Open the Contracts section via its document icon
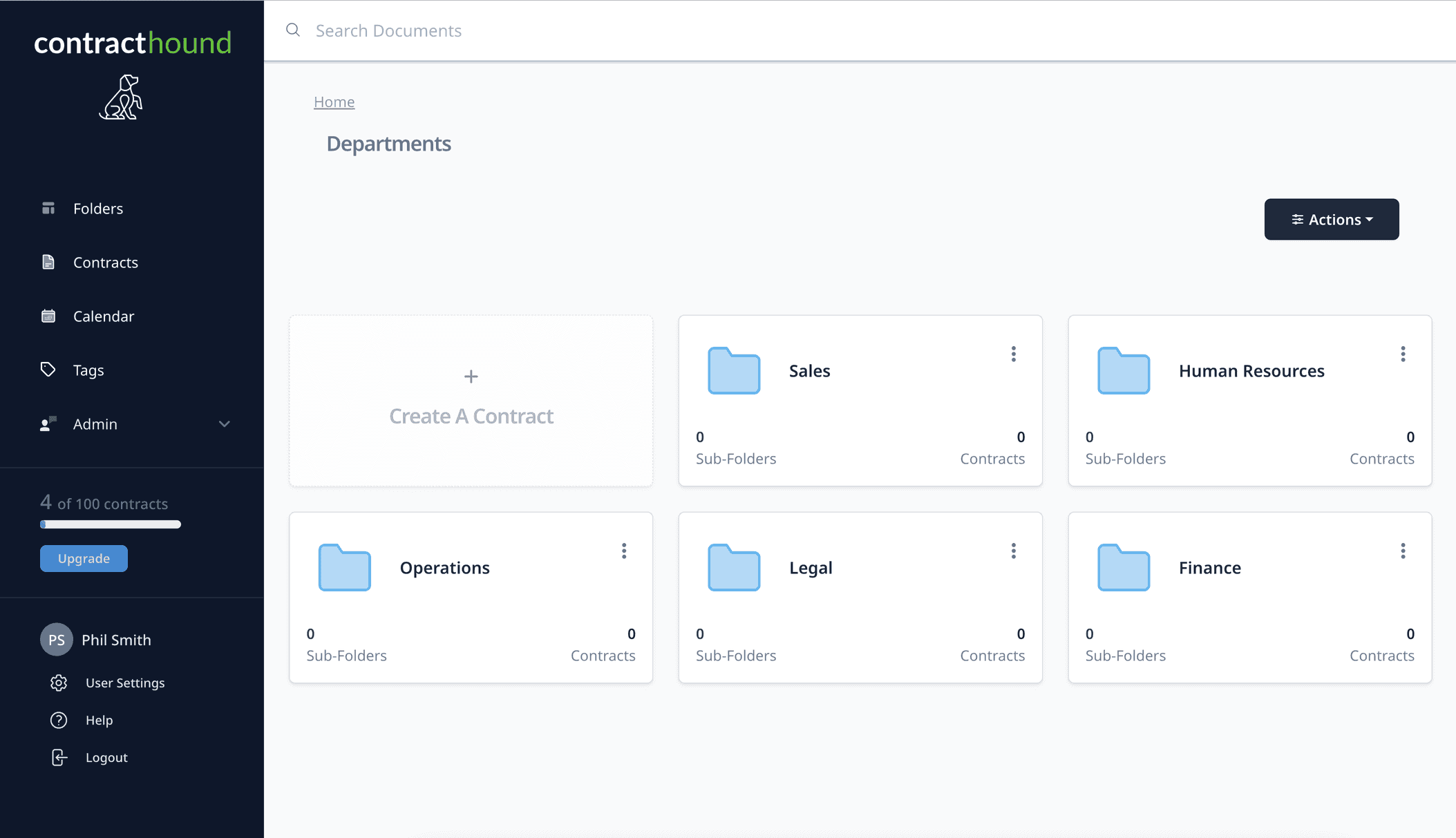Image resolution: width=1456 pixels, height=838 pixels. pos(48,262)
